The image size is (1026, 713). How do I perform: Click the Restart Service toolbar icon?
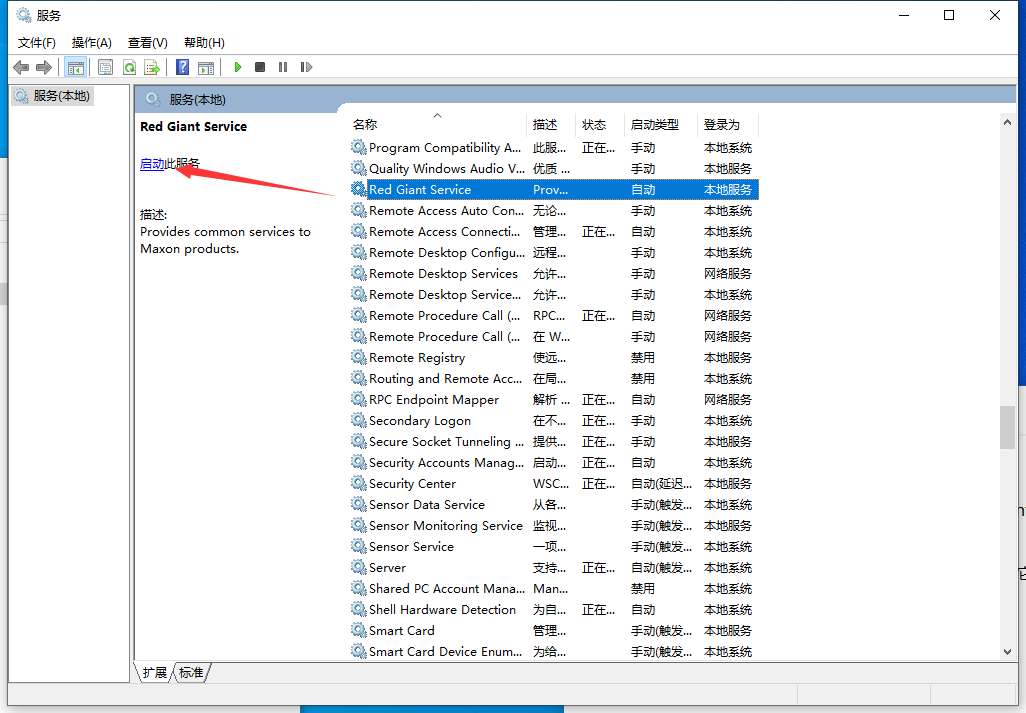click(x=306, y=67)
